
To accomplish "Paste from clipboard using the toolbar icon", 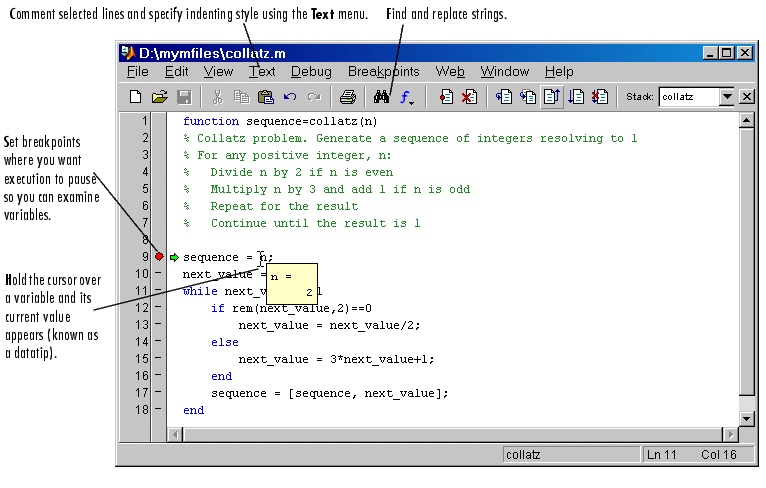I will click(x=265, y=97).
